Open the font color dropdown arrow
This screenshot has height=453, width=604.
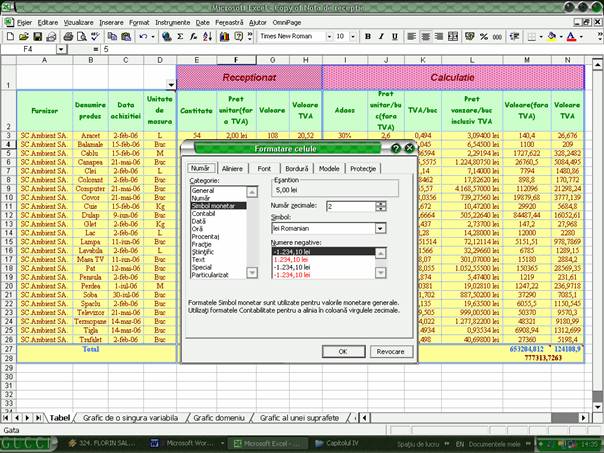click(x=581, y=37)
